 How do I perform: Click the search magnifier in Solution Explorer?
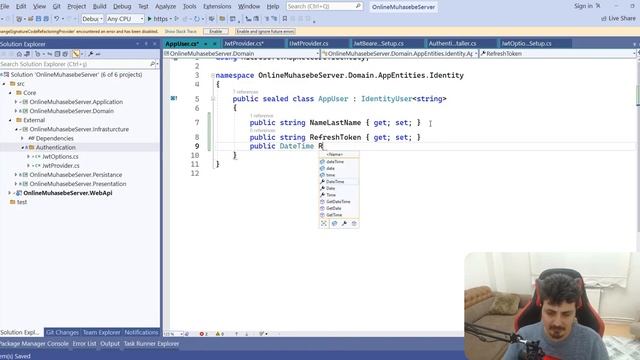point(152,64)
